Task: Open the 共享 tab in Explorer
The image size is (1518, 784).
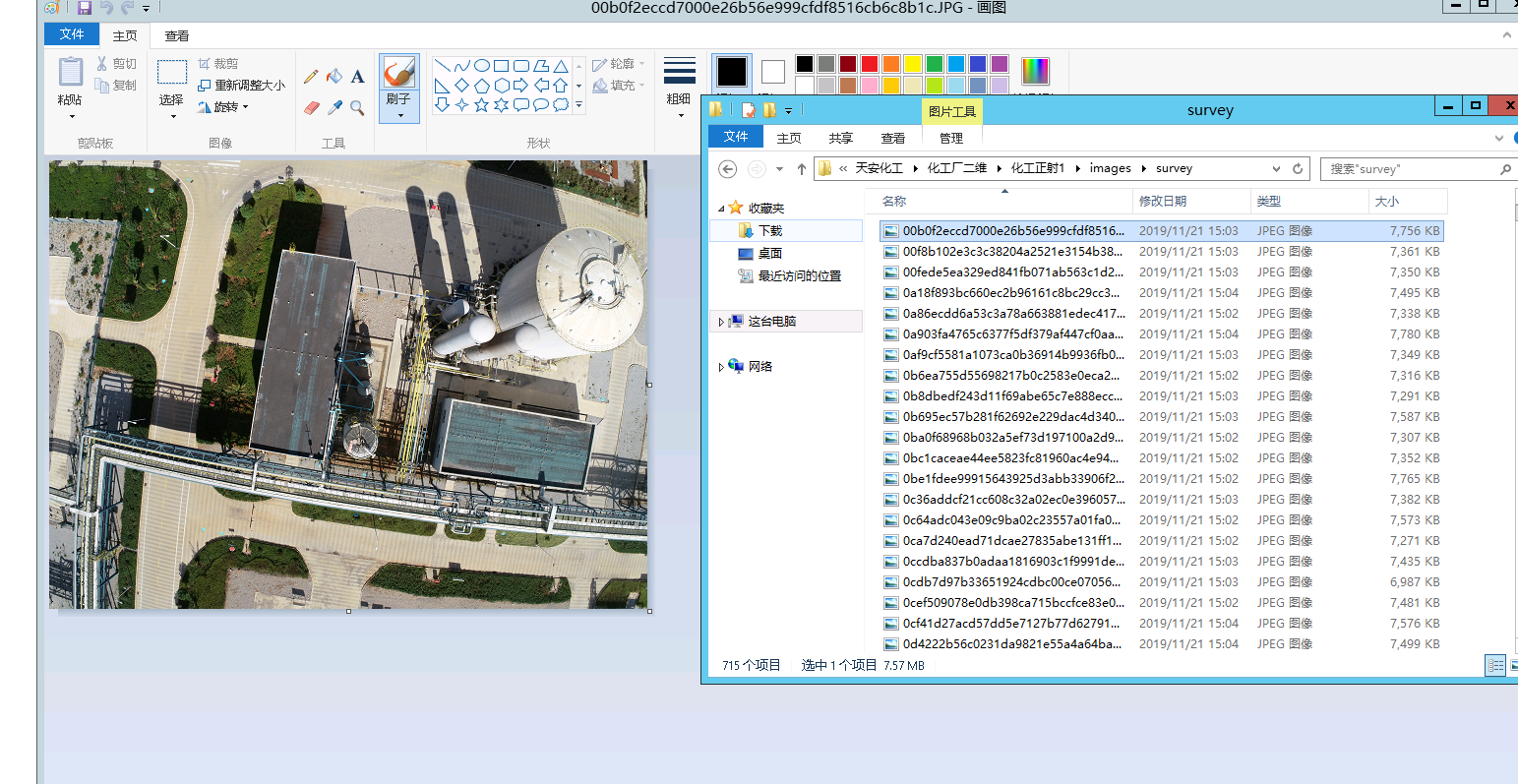Action: 840,139
